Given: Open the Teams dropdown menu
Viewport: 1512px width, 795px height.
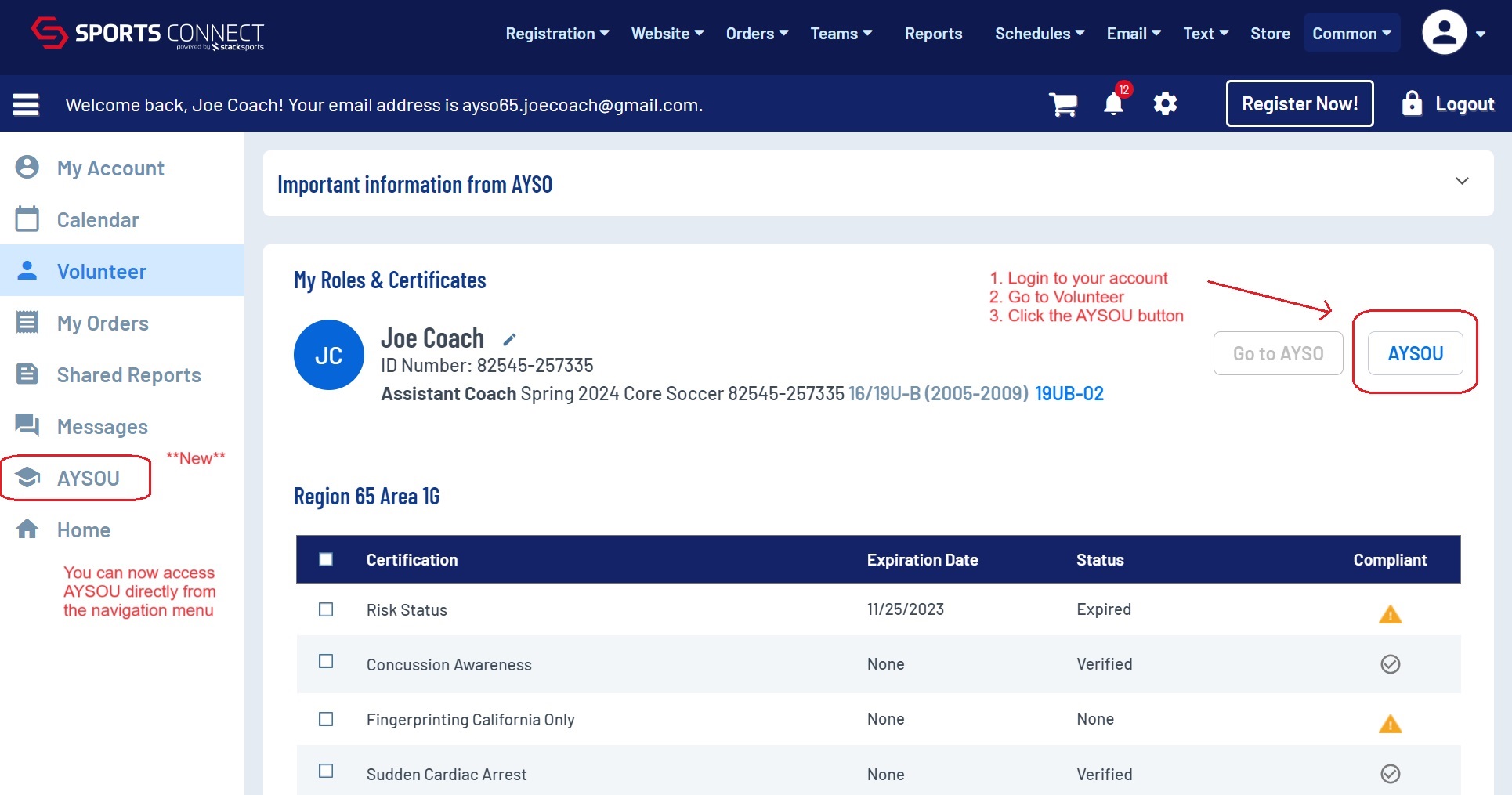Looking at the screenshot, I should click(841, 34).
